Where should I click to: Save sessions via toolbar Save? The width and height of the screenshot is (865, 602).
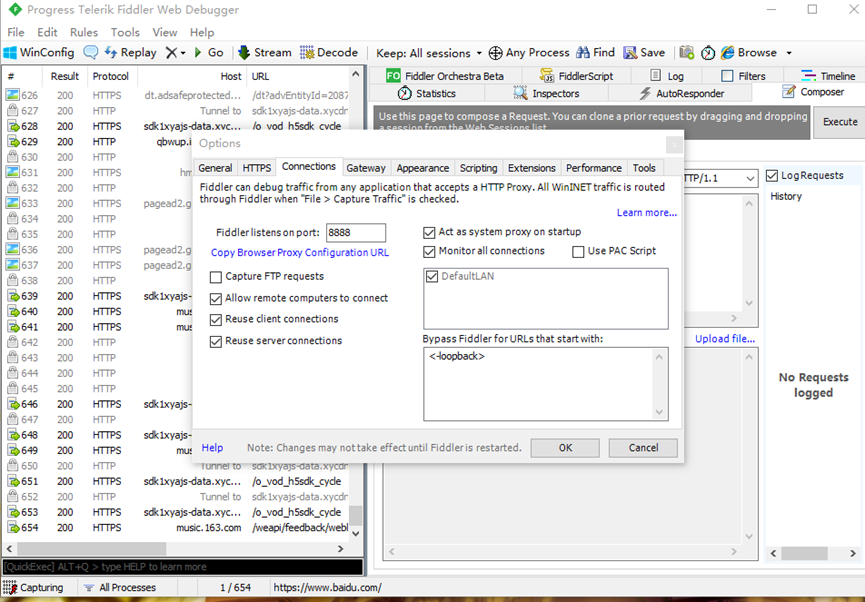(x=644, y=52)
